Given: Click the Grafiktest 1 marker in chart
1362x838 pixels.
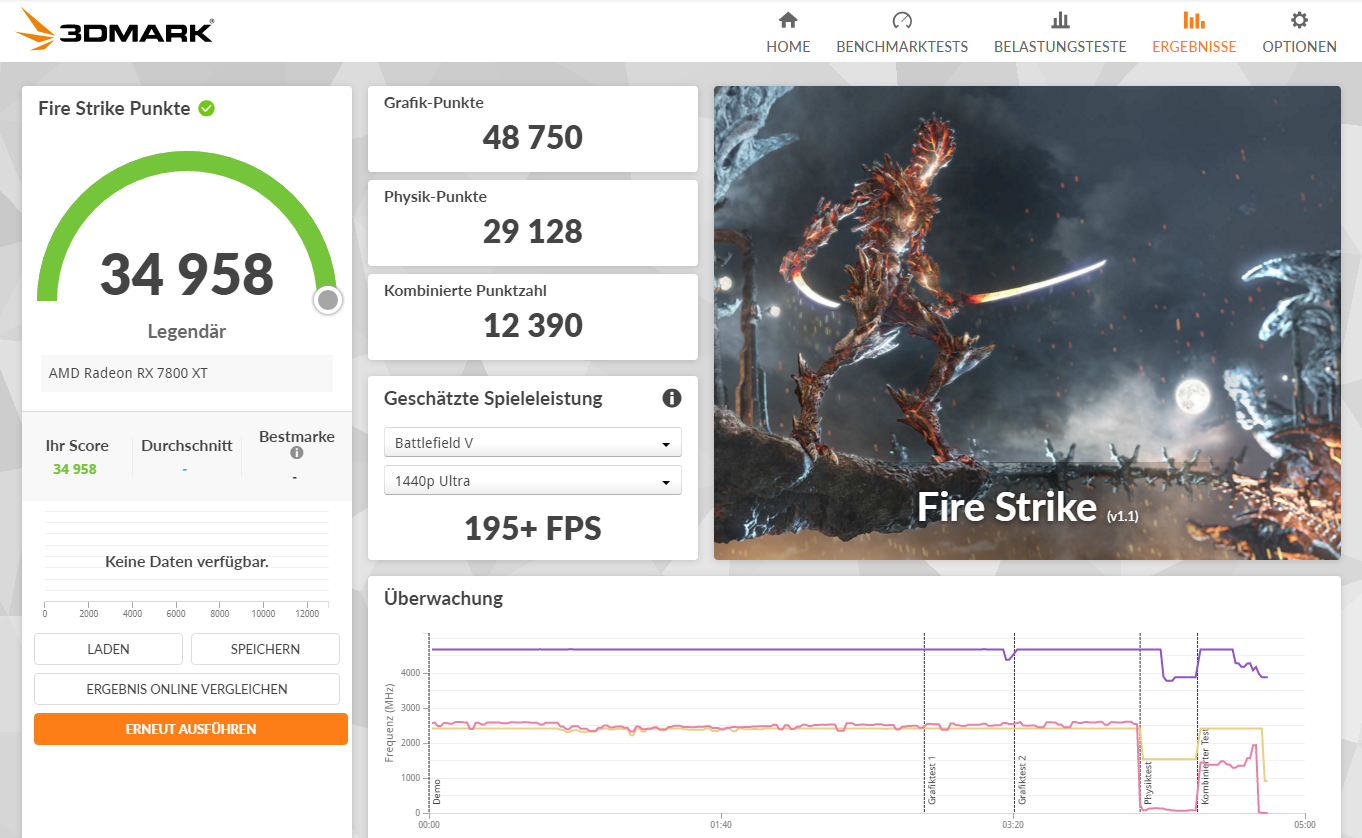Looking at the screenshot, I should (x=932, y=781).
